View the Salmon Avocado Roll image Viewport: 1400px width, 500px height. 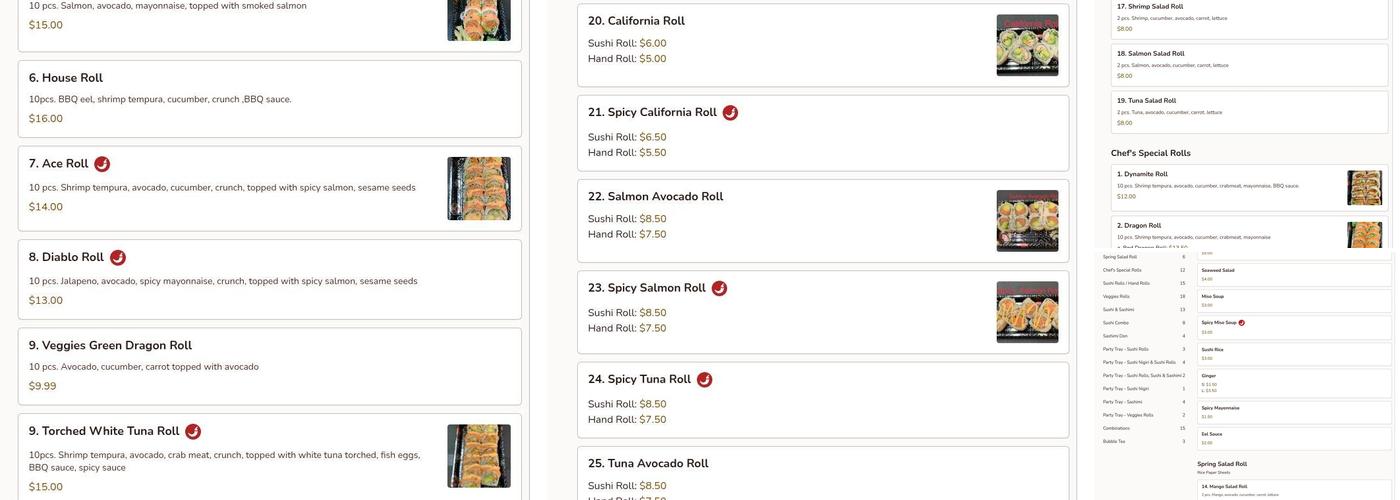(x=1027, y=221)
